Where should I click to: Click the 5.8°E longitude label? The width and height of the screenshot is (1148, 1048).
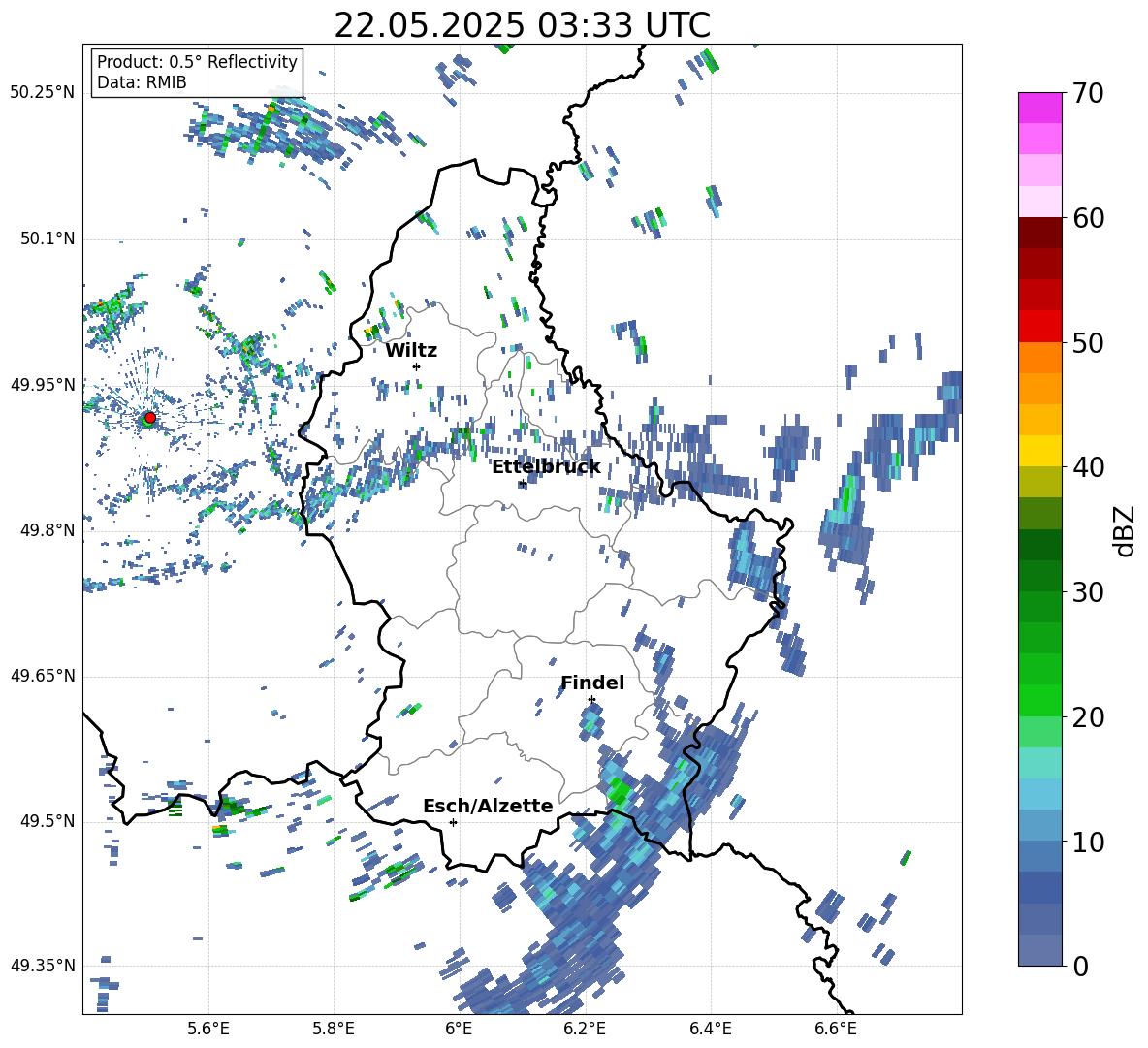coord(334,1029)
